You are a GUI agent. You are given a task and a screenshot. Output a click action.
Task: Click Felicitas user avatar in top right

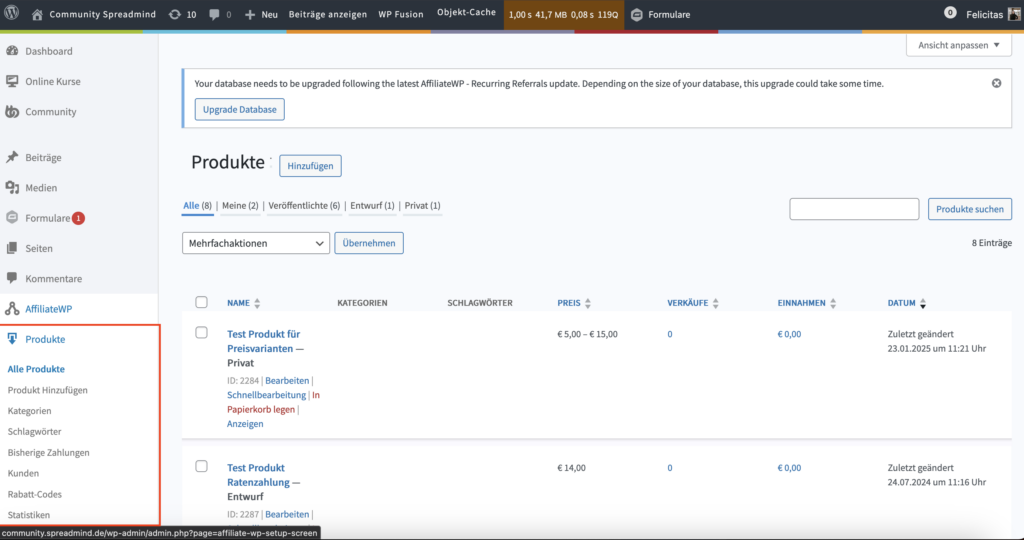pyautogui.click(x=1015, y=15)
